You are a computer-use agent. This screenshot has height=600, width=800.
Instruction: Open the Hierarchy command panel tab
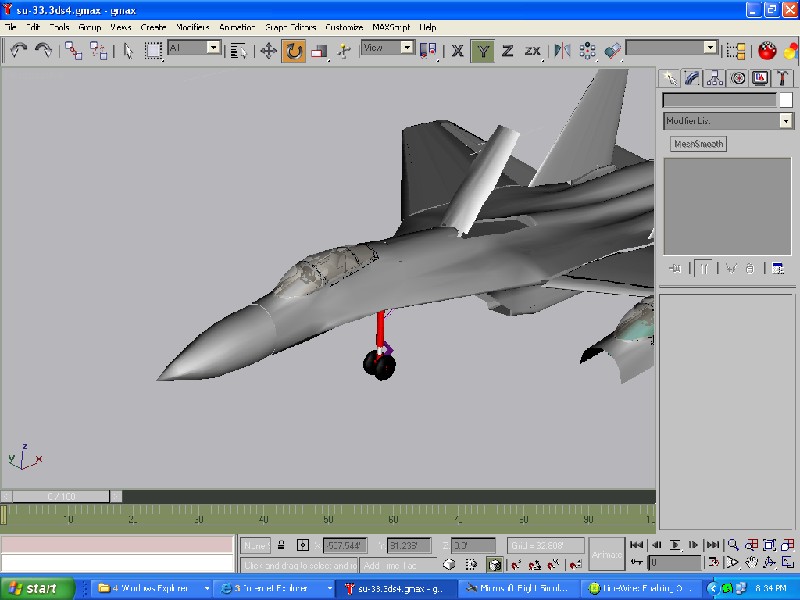pos(715,78)
